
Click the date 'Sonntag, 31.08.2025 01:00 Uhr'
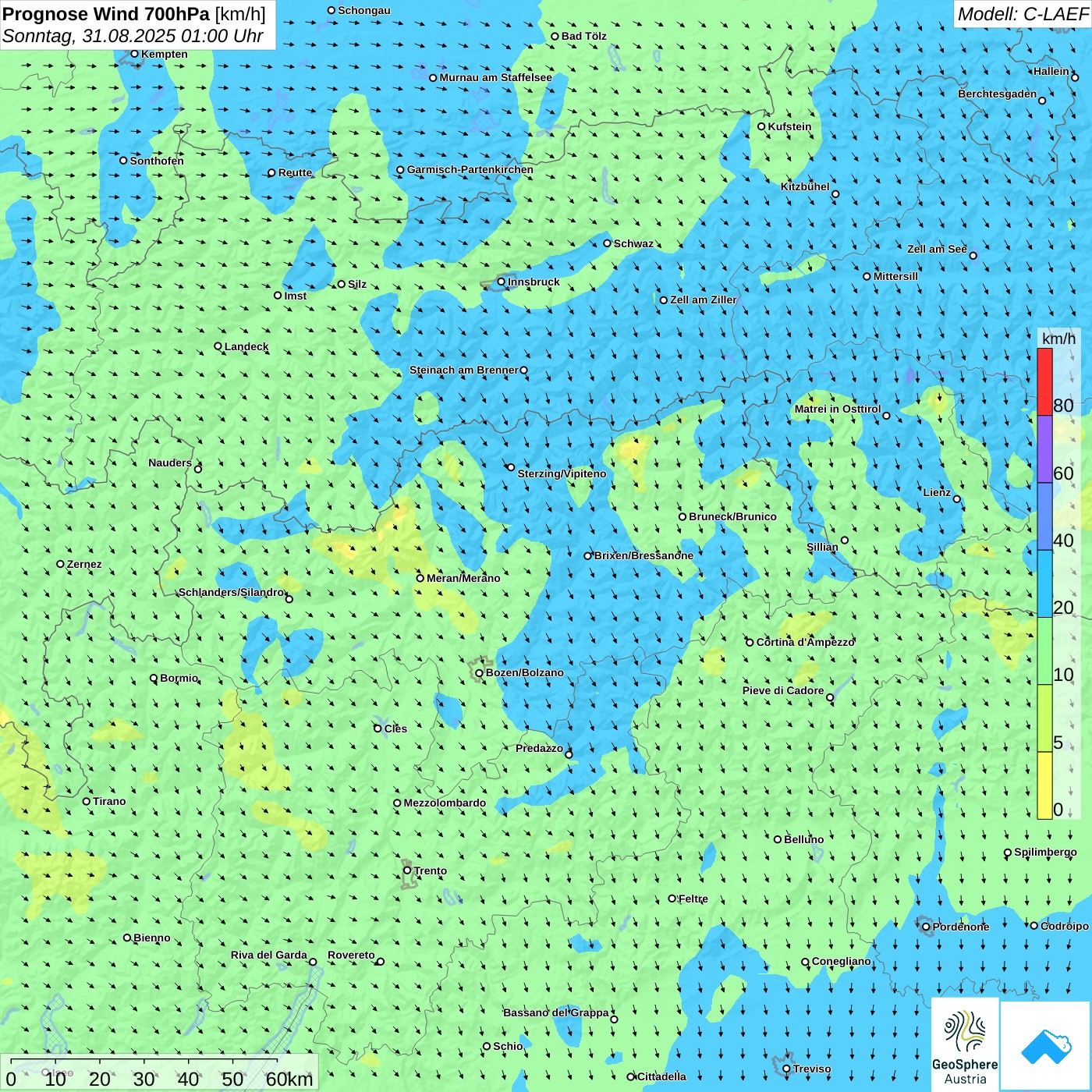click(x=133, y=36)
